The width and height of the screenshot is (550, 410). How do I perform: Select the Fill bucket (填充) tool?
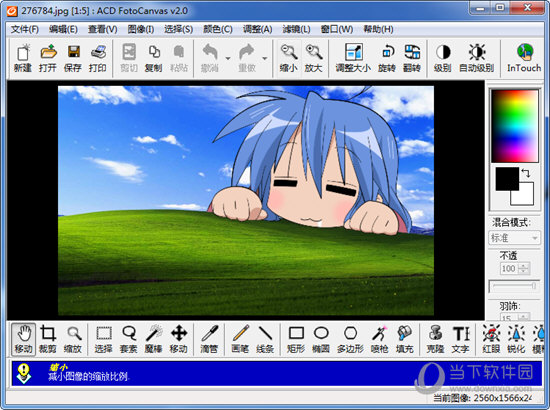point(404,339)
